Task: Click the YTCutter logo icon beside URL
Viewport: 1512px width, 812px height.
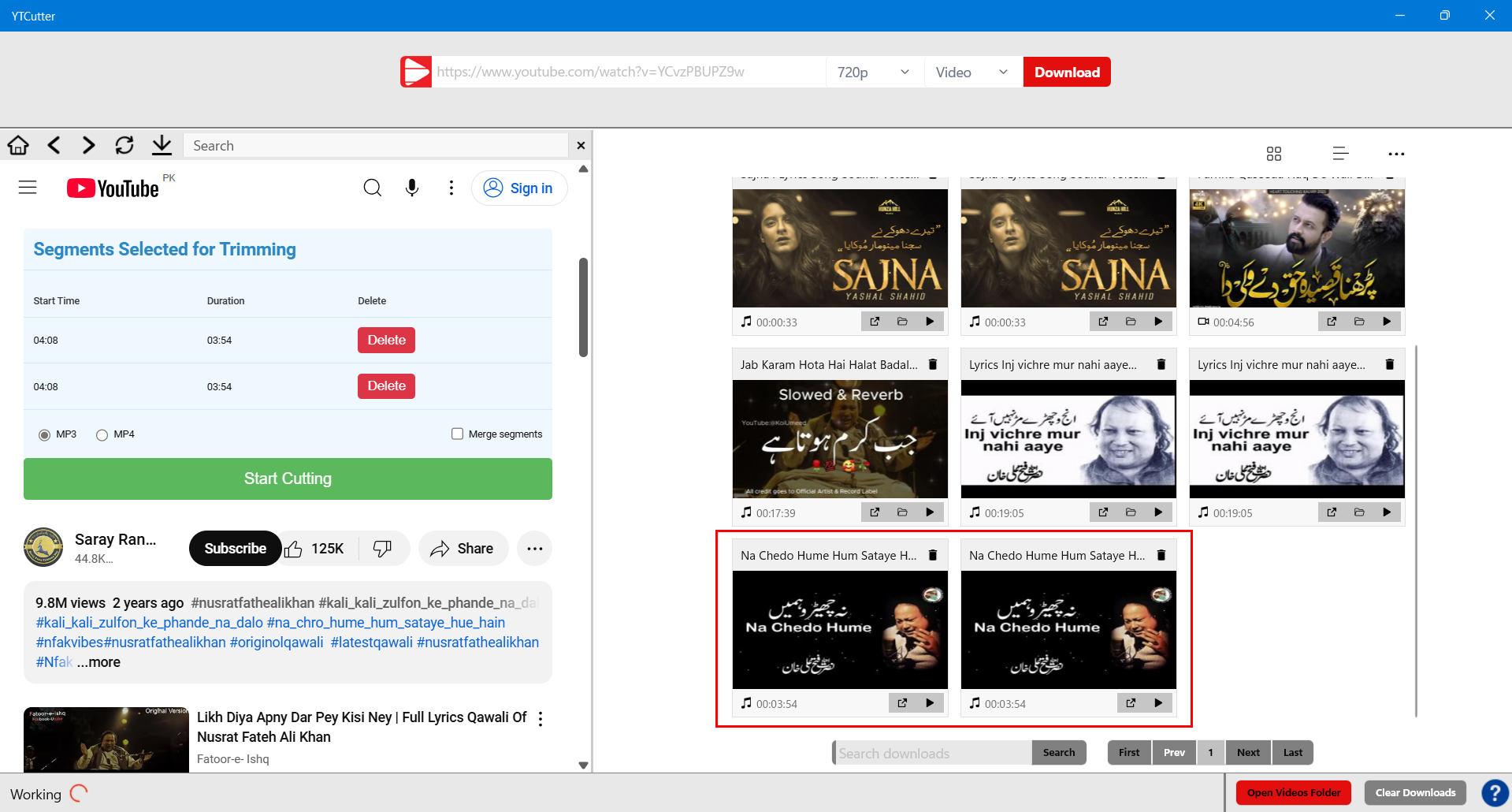Action: coord(416,72)
